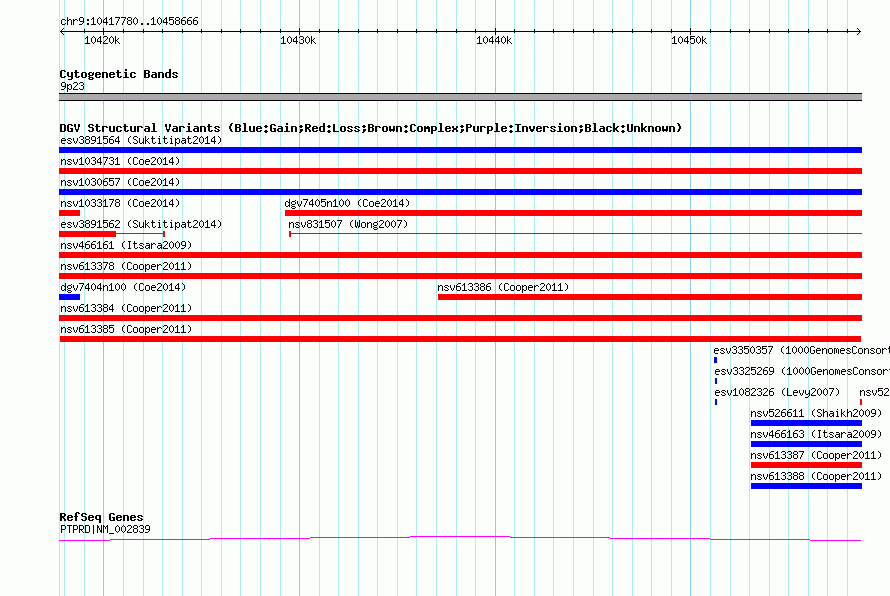Click the right arrow end of the ruler
The image size is (890, 596).
point(859,31)
